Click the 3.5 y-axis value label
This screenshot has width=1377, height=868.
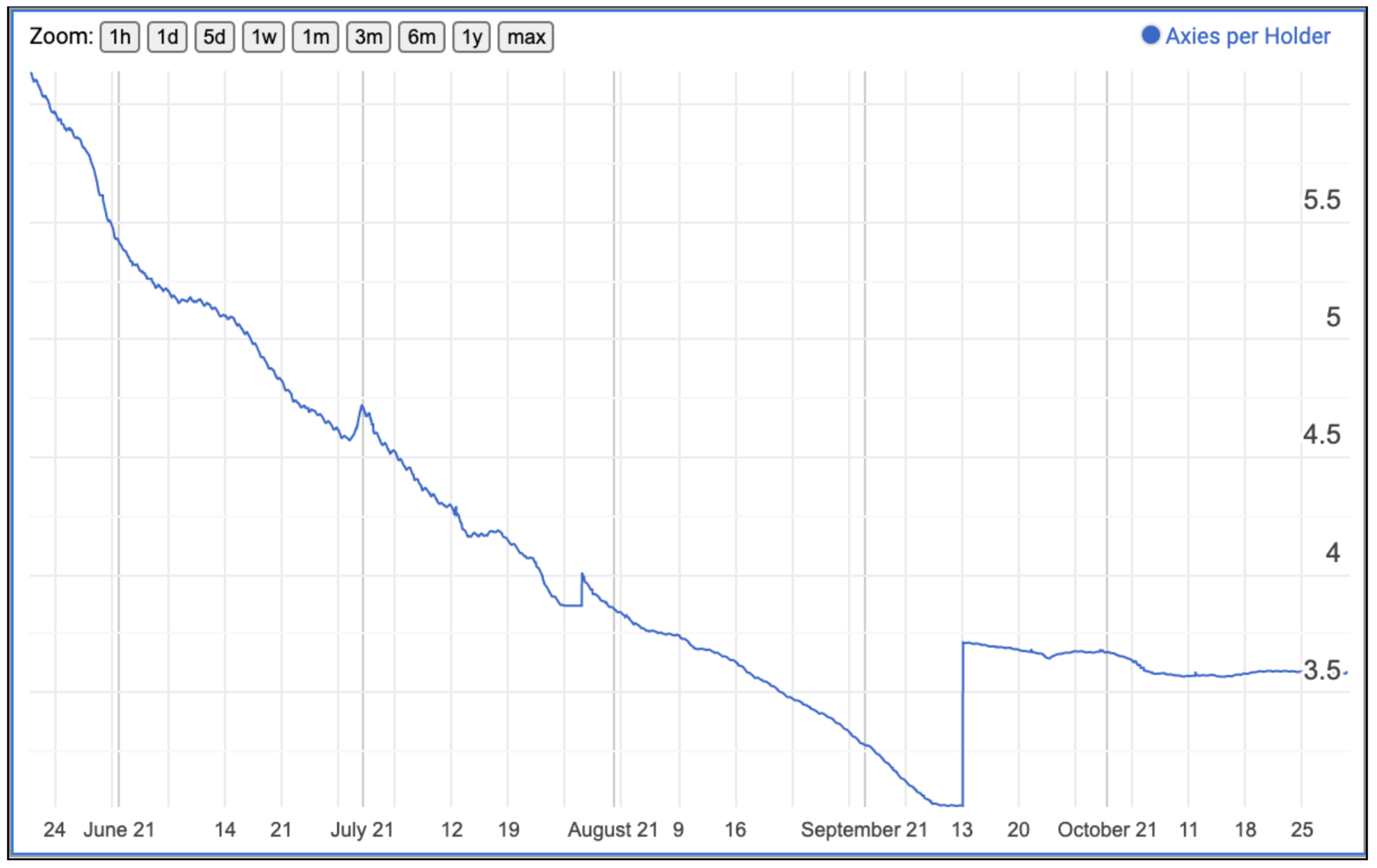pyautogui.click(x=1321, y=670)
